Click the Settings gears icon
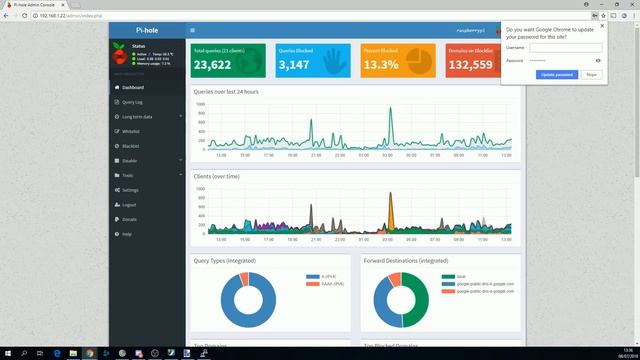 (x=117, y=190)
